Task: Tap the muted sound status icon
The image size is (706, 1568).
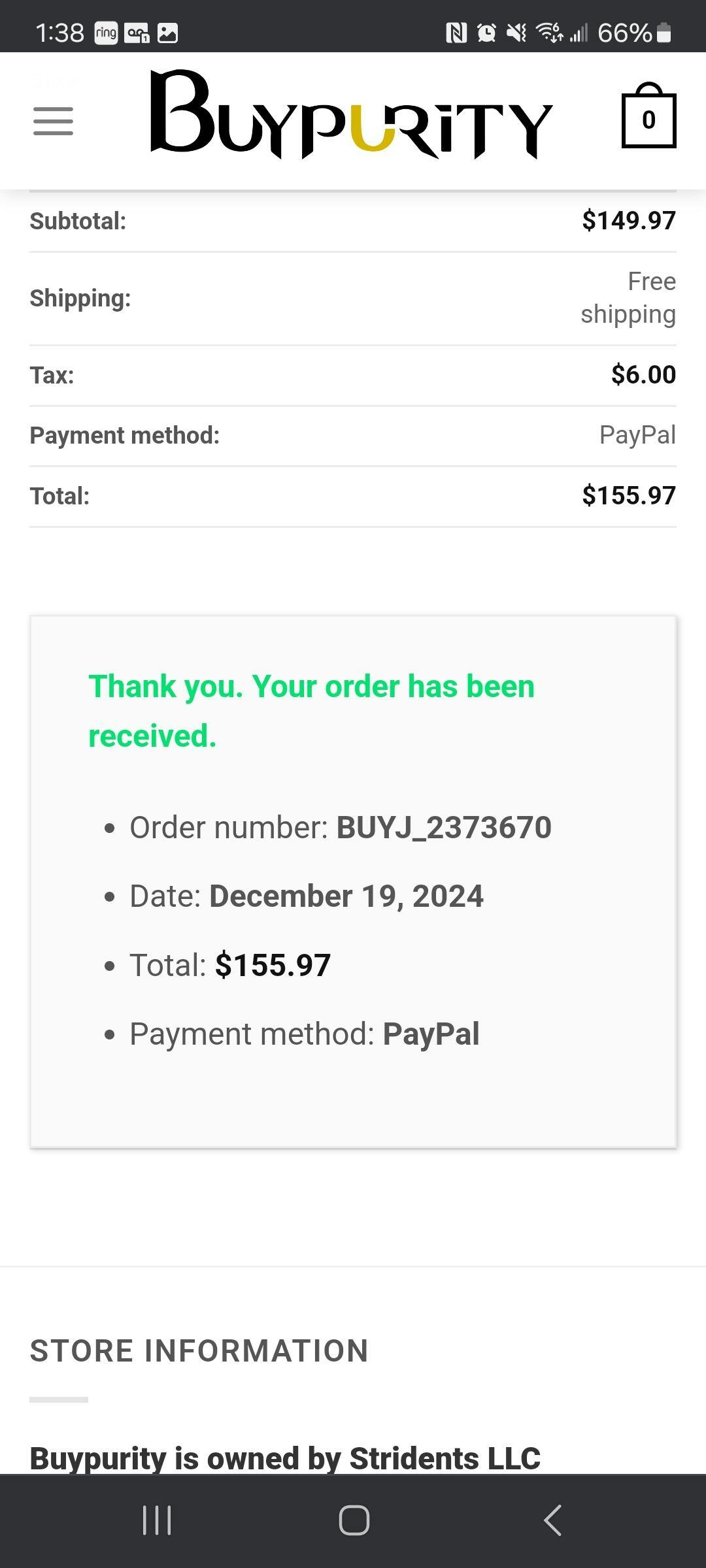Action: click(x=516, y=33)
